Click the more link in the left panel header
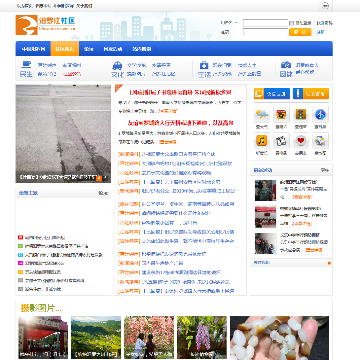 (x=103, y=193)
